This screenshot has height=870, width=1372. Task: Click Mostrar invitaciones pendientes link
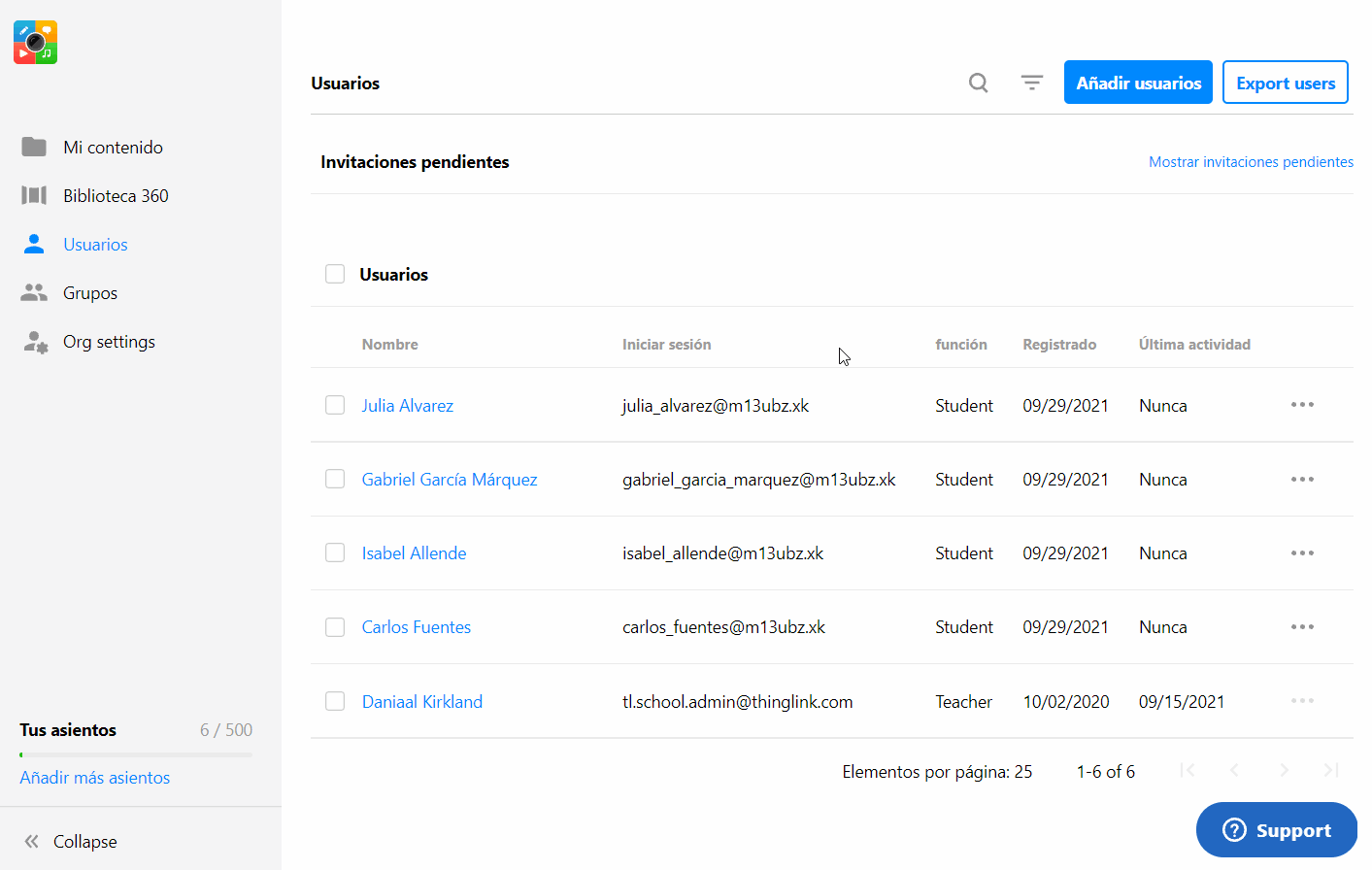click(x=1251, y=162)
